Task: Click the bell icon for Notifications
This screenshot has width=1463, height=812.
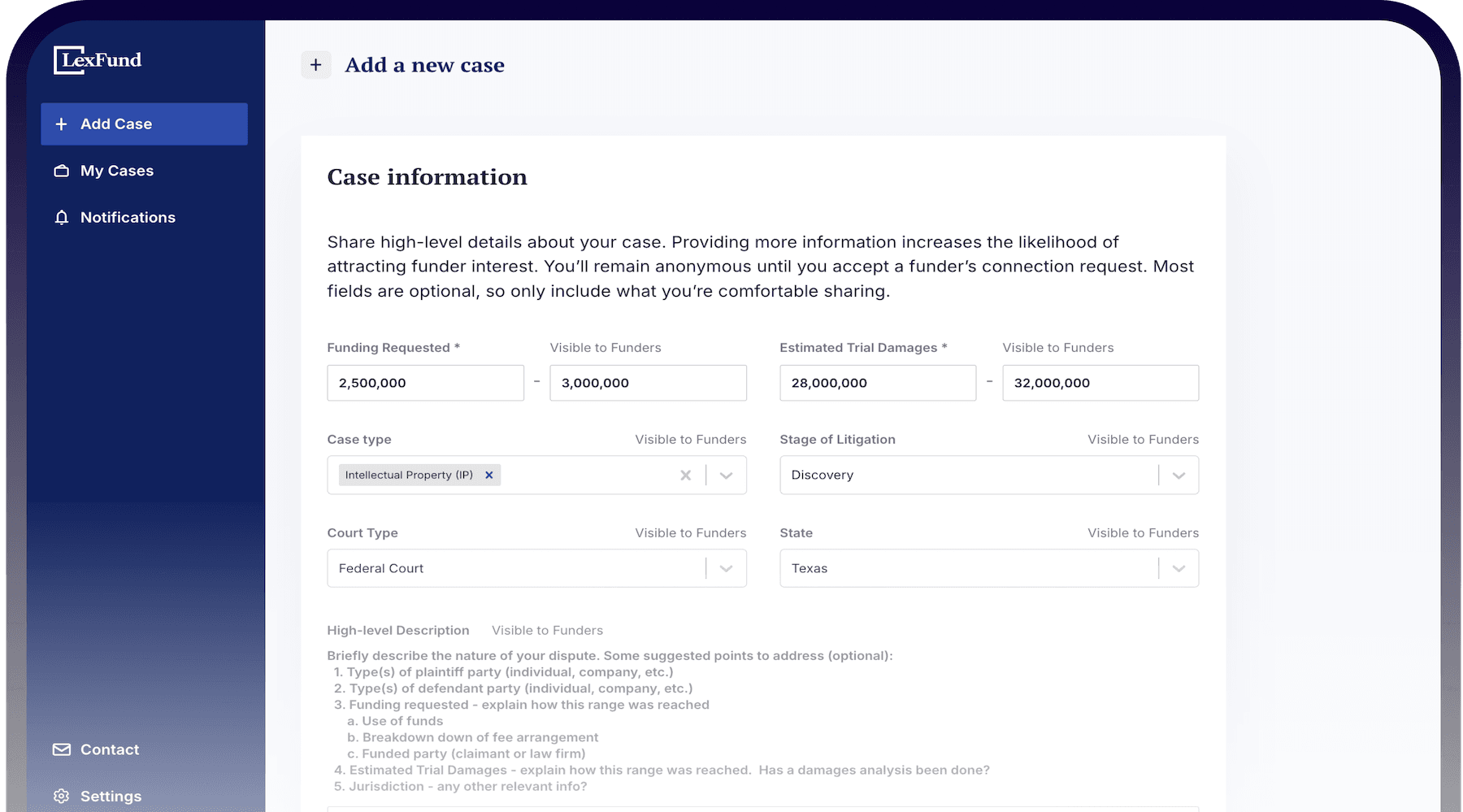Action: [x=62, y=217]
